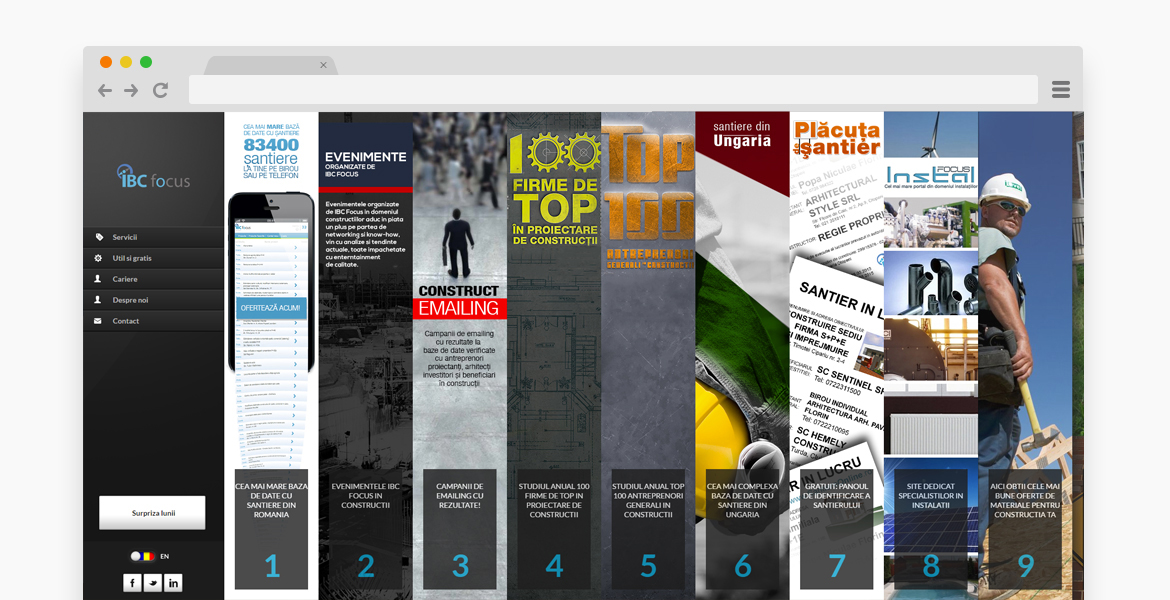1170x600 pixels.
Task: Open the Contact menu item
Action: (153, 320)
